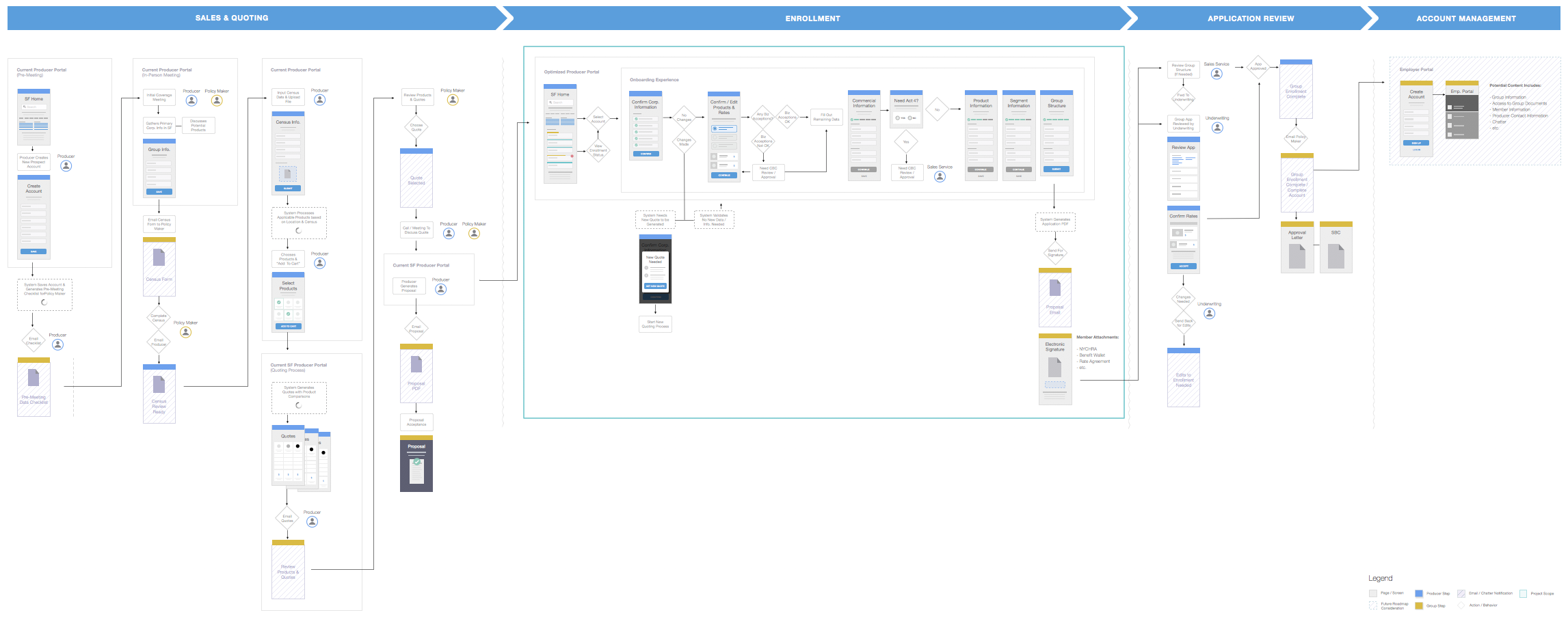Image resolution: width=1568 pixels, height=630 pixels.
Task: Click Underwriting icon beside Changes Needed diamond
Action: tap(1209, 314)
